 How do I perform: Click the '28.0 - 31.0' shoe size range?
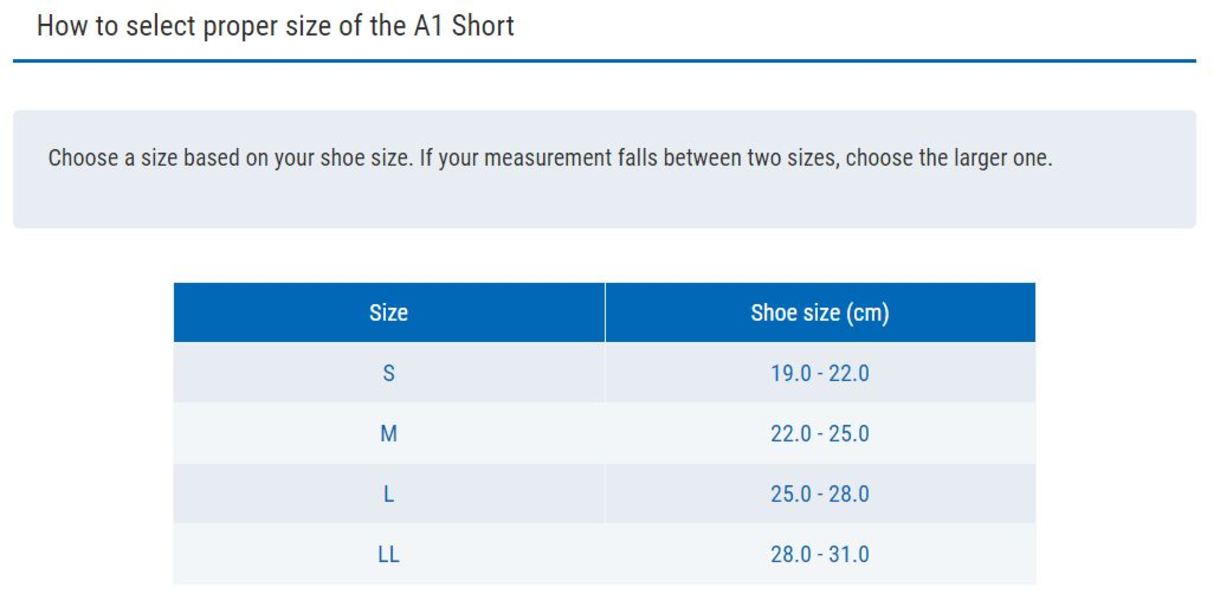click(819, 554)
